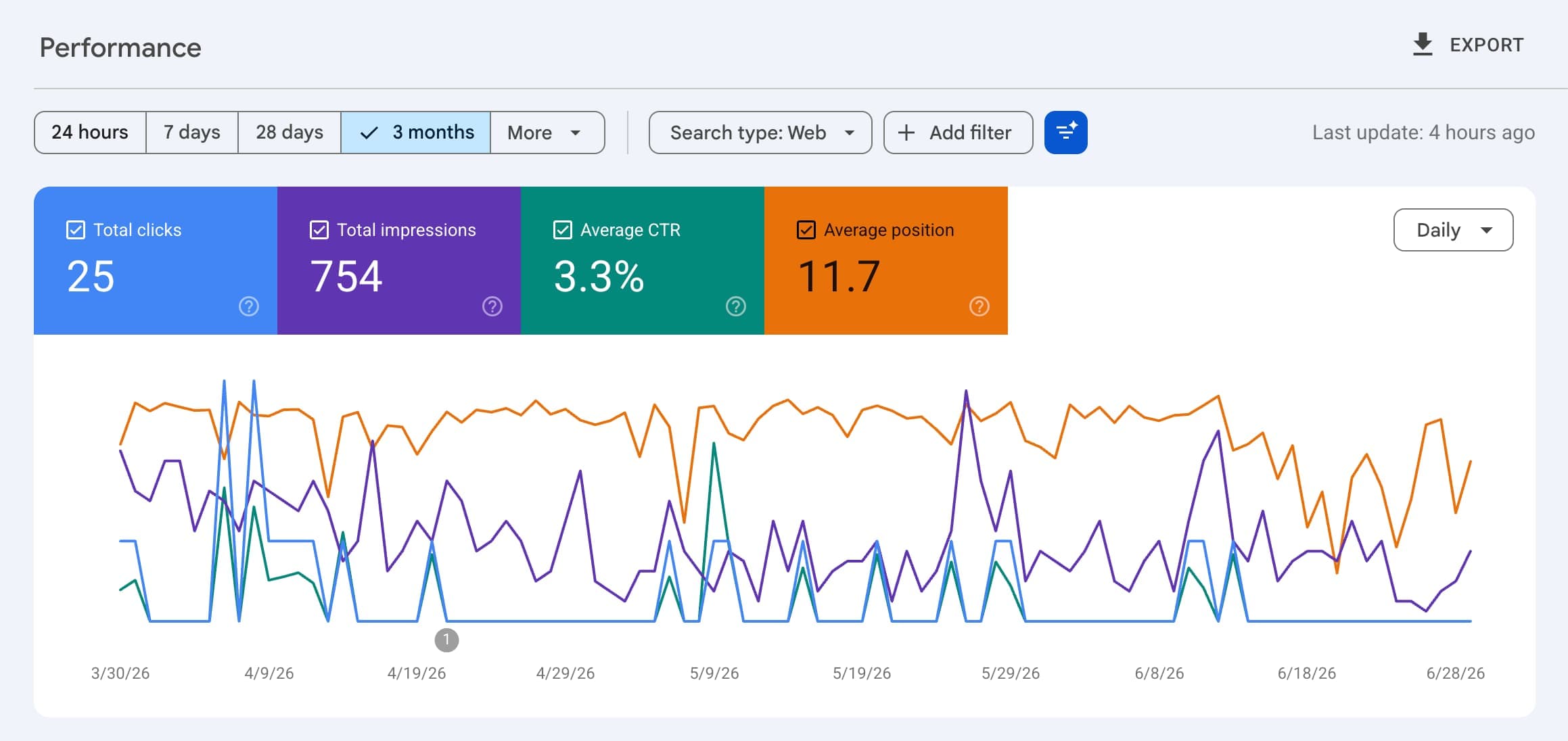Screen dimensions: 1568x741
Task: Click the Add filter button
Action: coord(958,133)
